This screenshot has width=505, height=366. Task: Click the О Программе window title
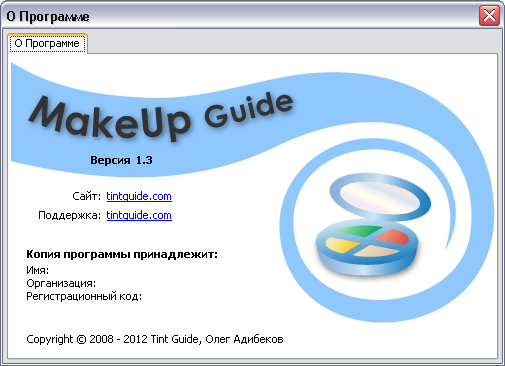pos(48,17)
